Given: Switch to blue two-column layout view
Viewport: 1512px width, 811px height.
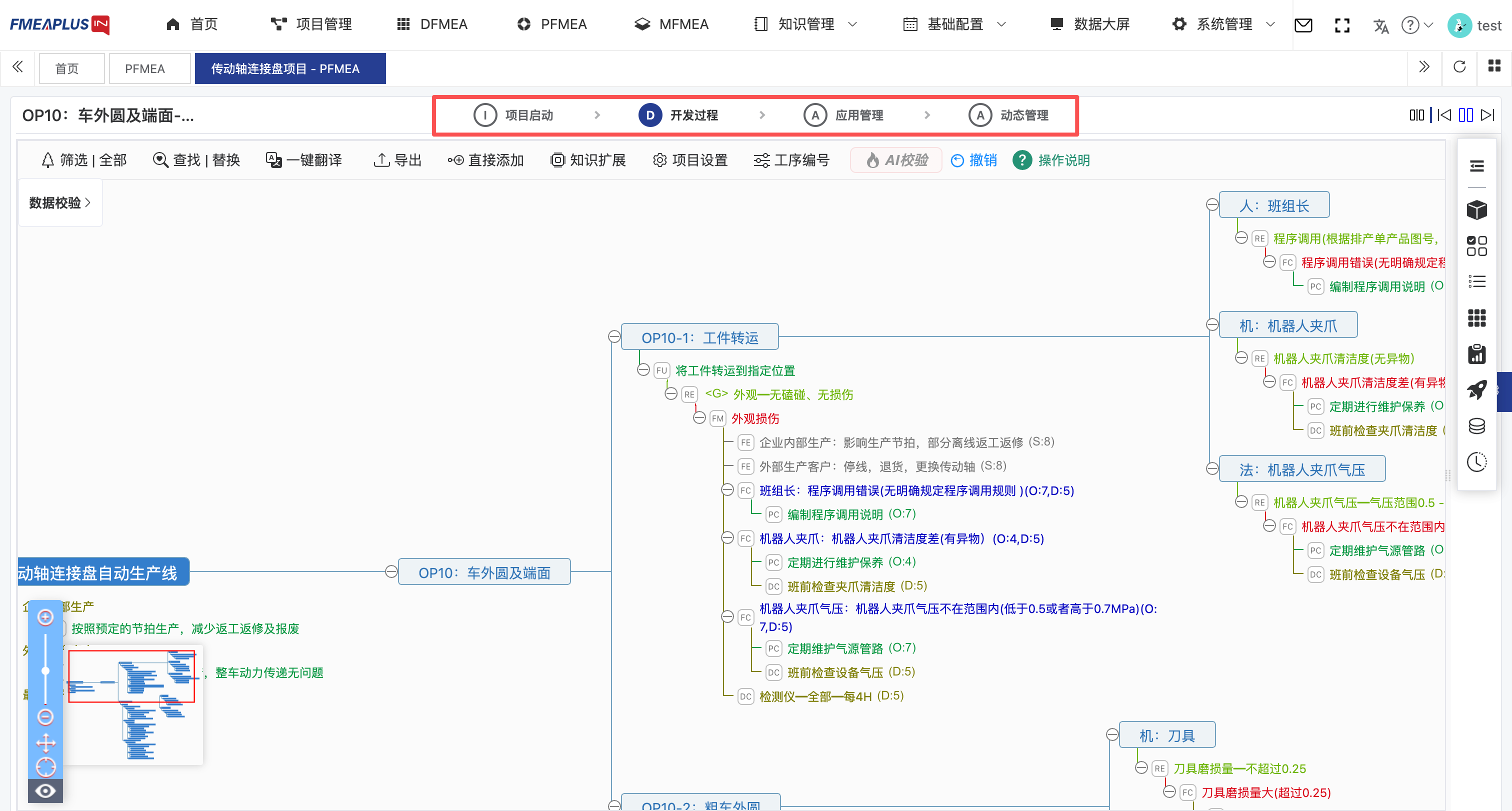Looking at the screenshot, I should (1465, 115).
